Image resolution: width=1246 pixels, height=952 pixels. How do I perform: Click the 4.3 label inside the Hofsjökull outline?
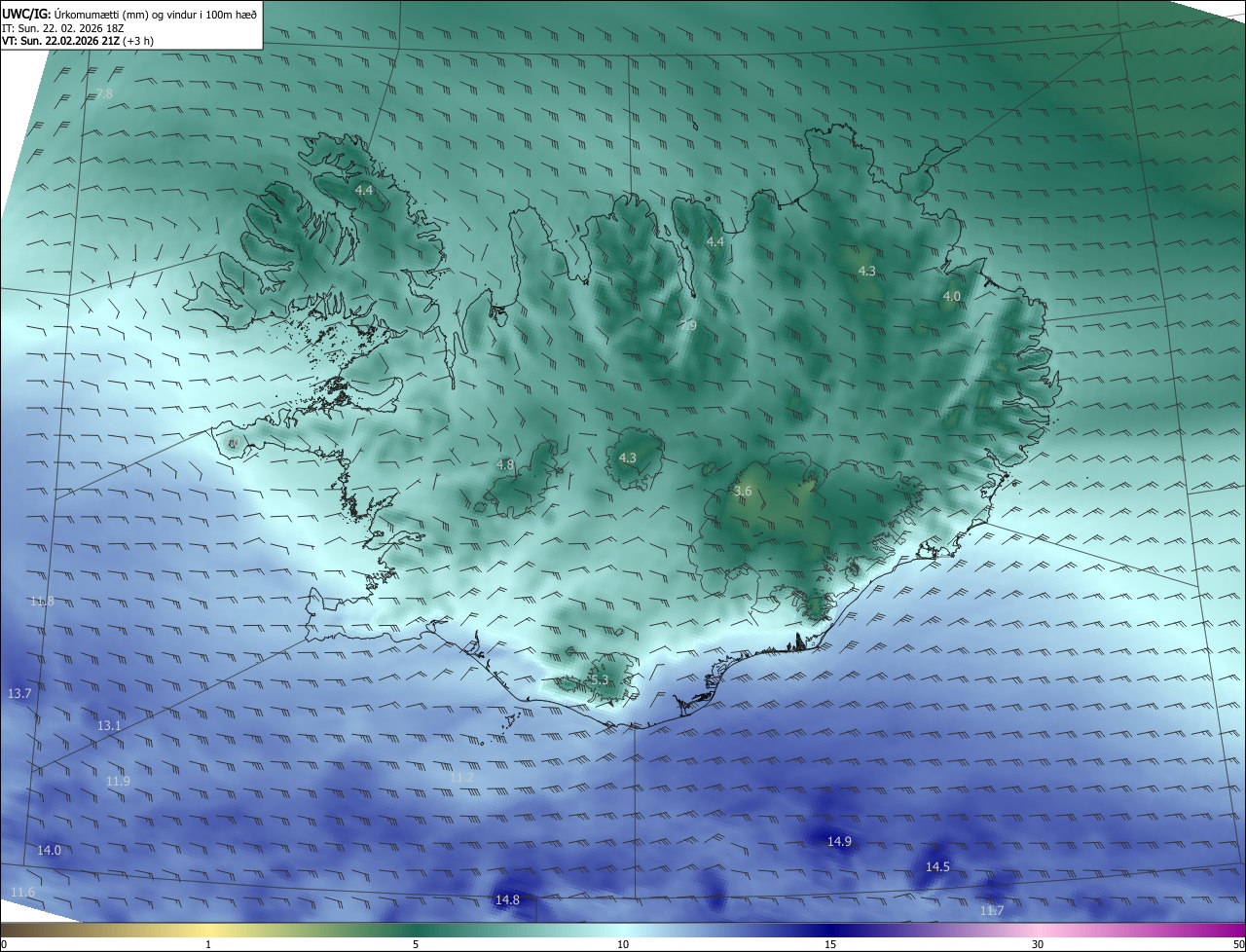(x=627, y=458)
